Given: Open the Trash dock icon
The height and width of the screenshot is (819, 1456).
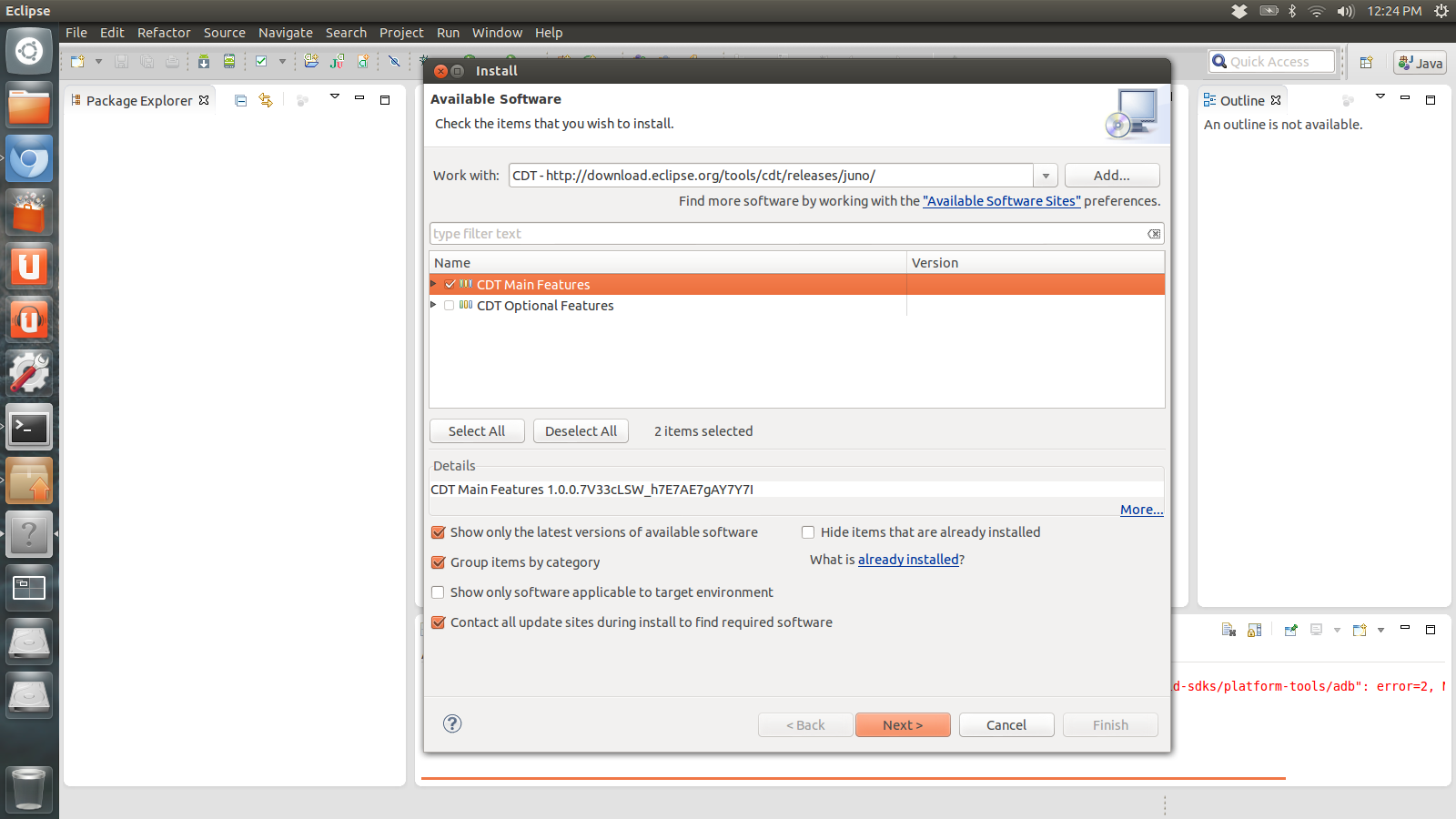Looking at the screenshot, I should point(29,788).
